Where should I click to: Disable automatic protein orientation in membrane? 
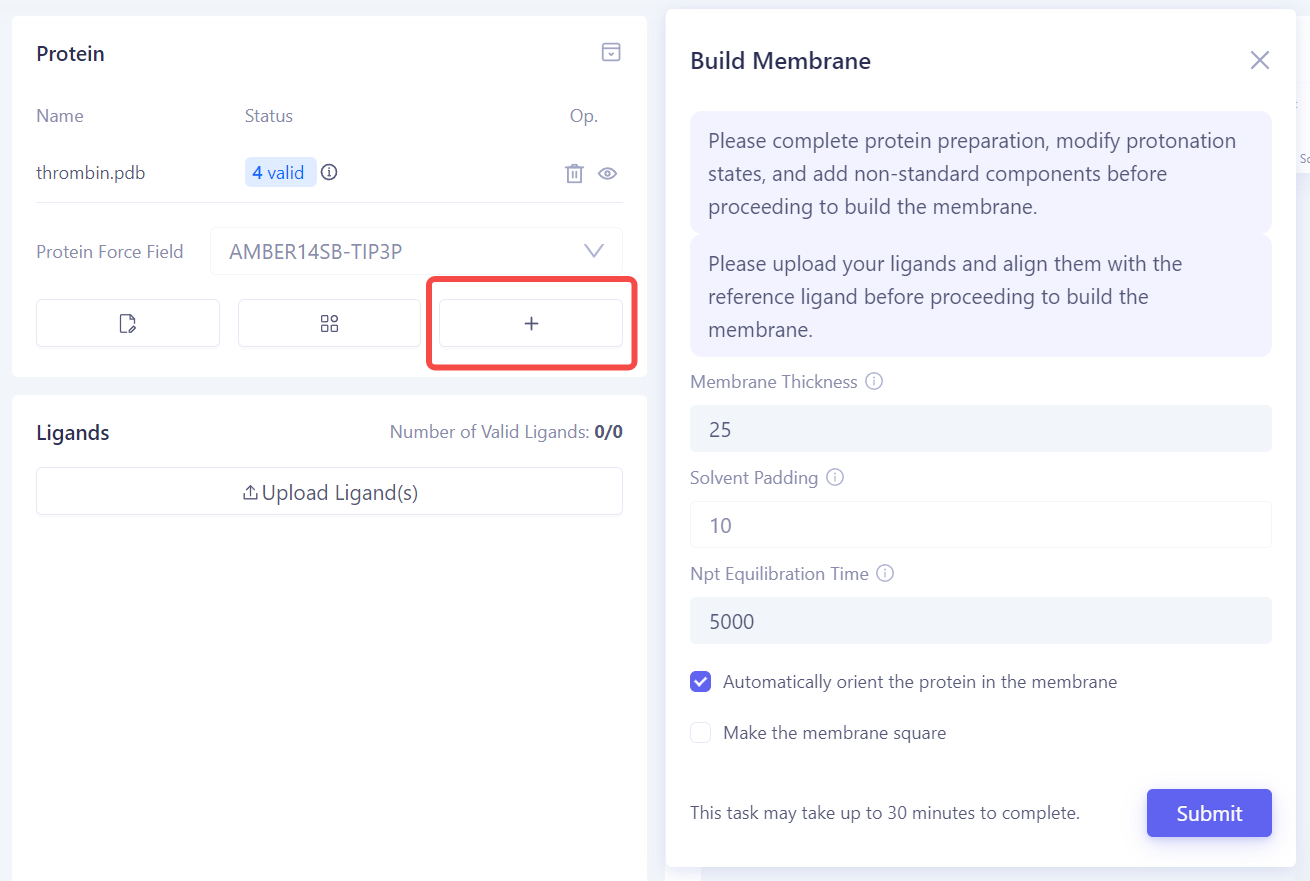(700, 681)
